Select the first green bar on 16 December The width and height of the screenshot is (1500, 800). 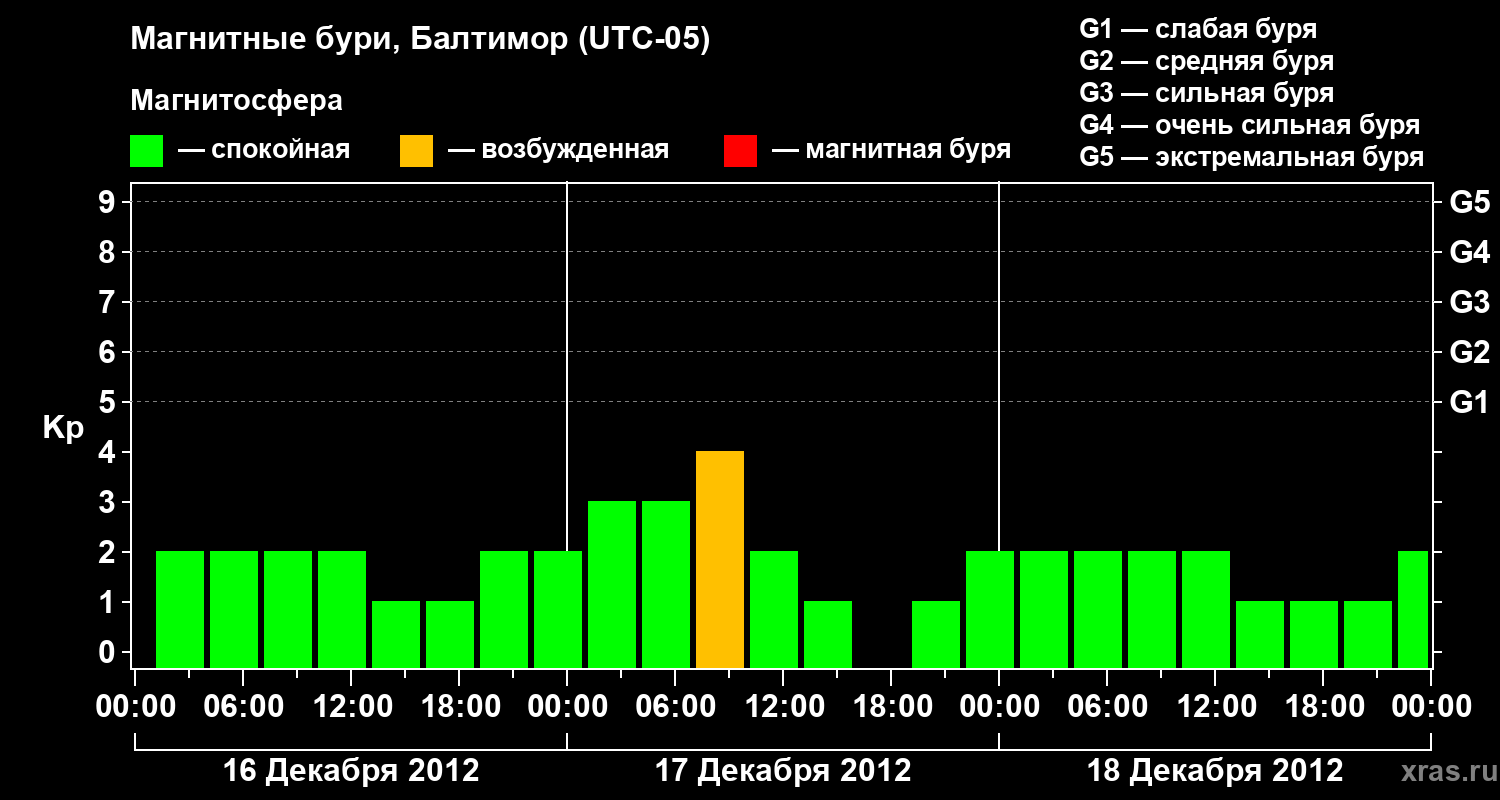tap(180, 610)
